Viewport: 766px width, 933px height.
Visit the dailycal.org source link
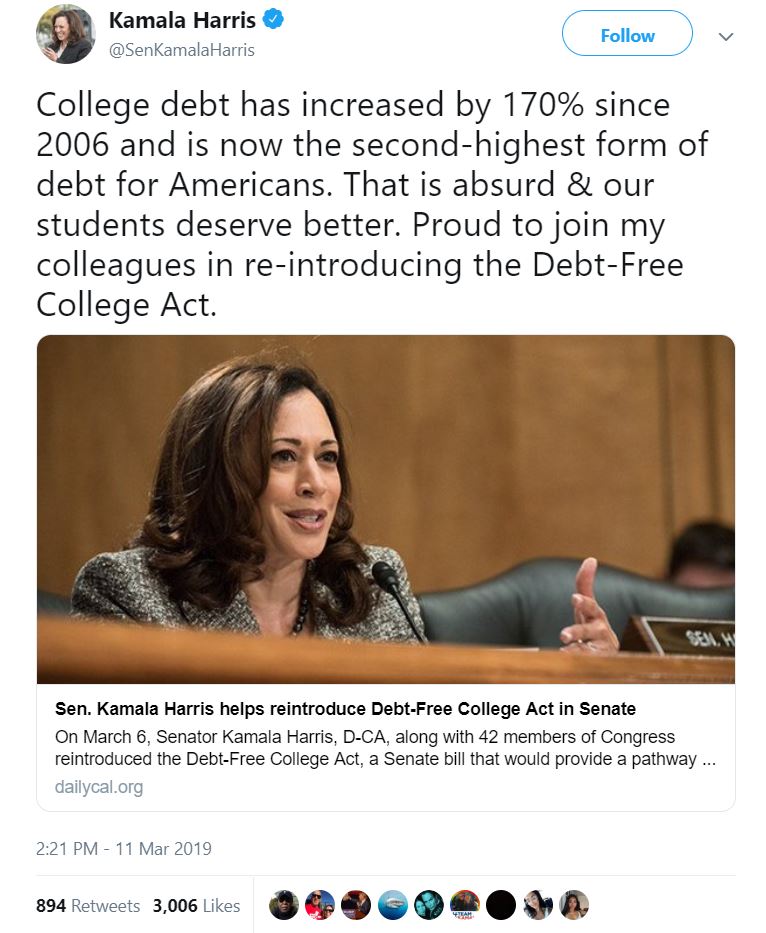[x=99, y=787]
